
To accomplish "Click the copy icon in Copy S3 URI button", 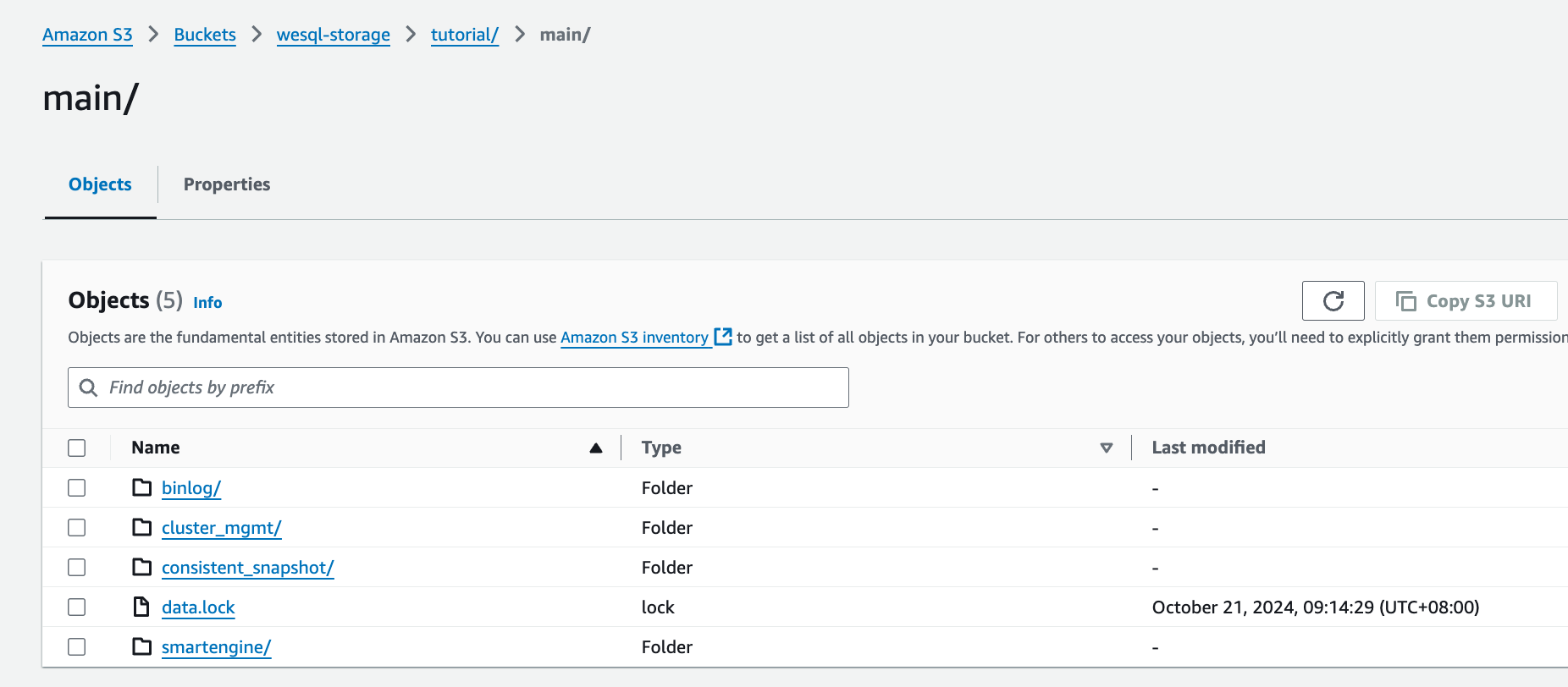I will (1405, 301).
